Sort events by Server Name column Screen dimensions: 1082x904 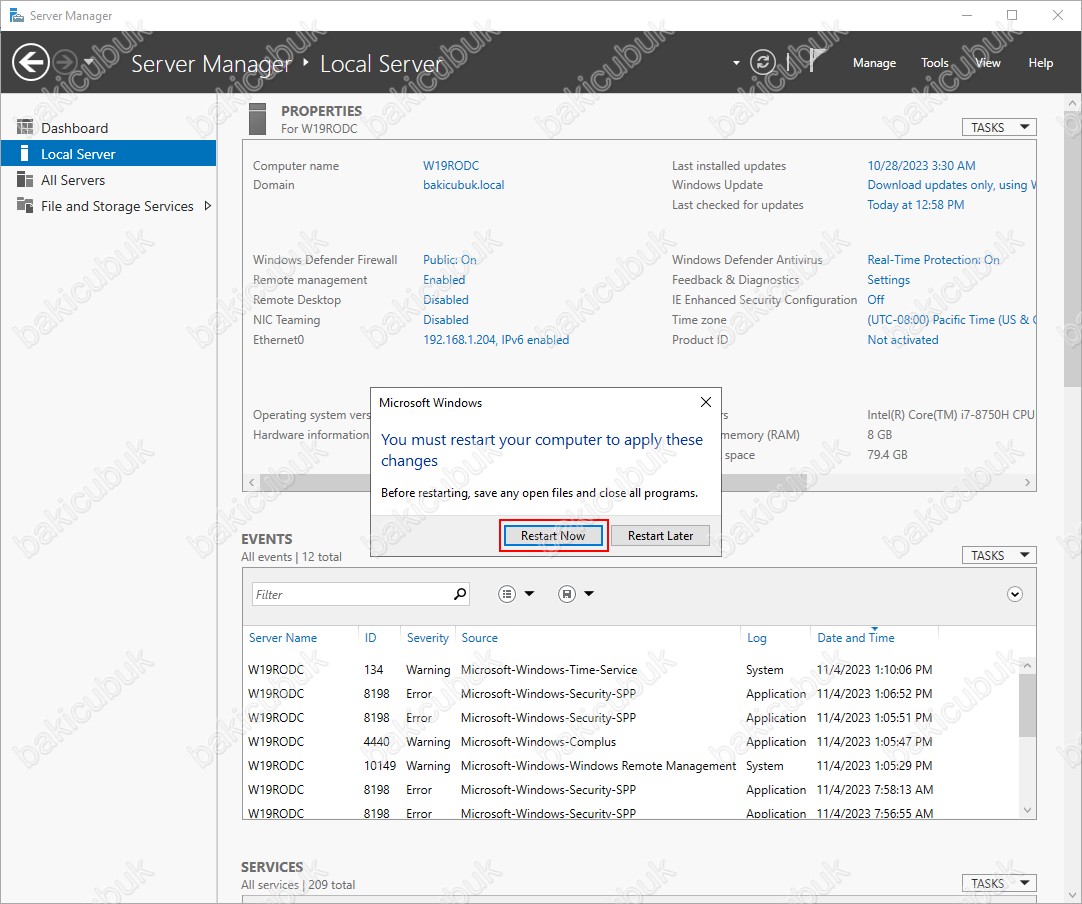[x=283, y=638]
